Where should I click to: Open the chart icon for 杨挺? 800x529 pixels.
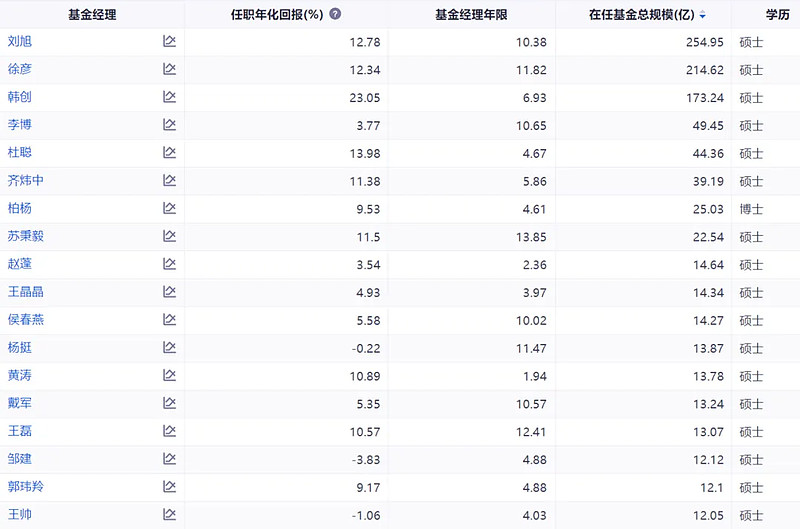click(x=169, y=347)
